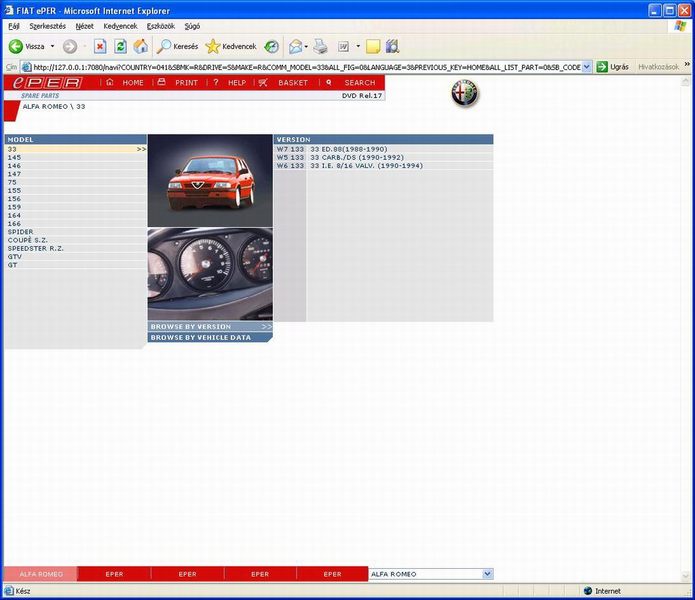Image resolution: width=695 pixels, height=600 pixels.
Task: Select model 166
Action: (75, 224)
